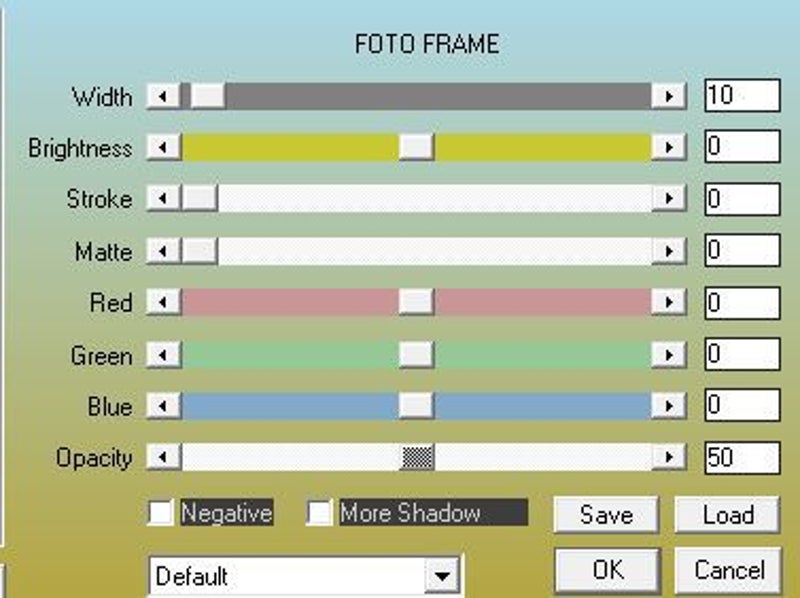
Task: Tick the More Shadow checkbox
Action: [320, 513]
